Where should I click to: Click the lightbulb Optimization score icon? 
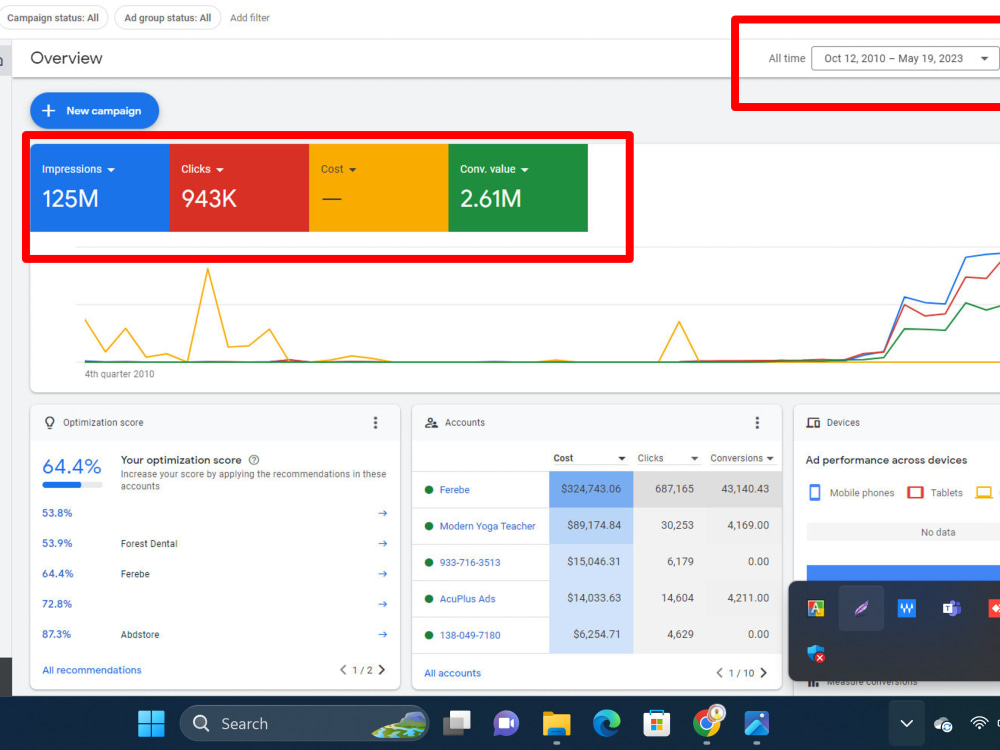pyautogui.click(x=50, y=422)
